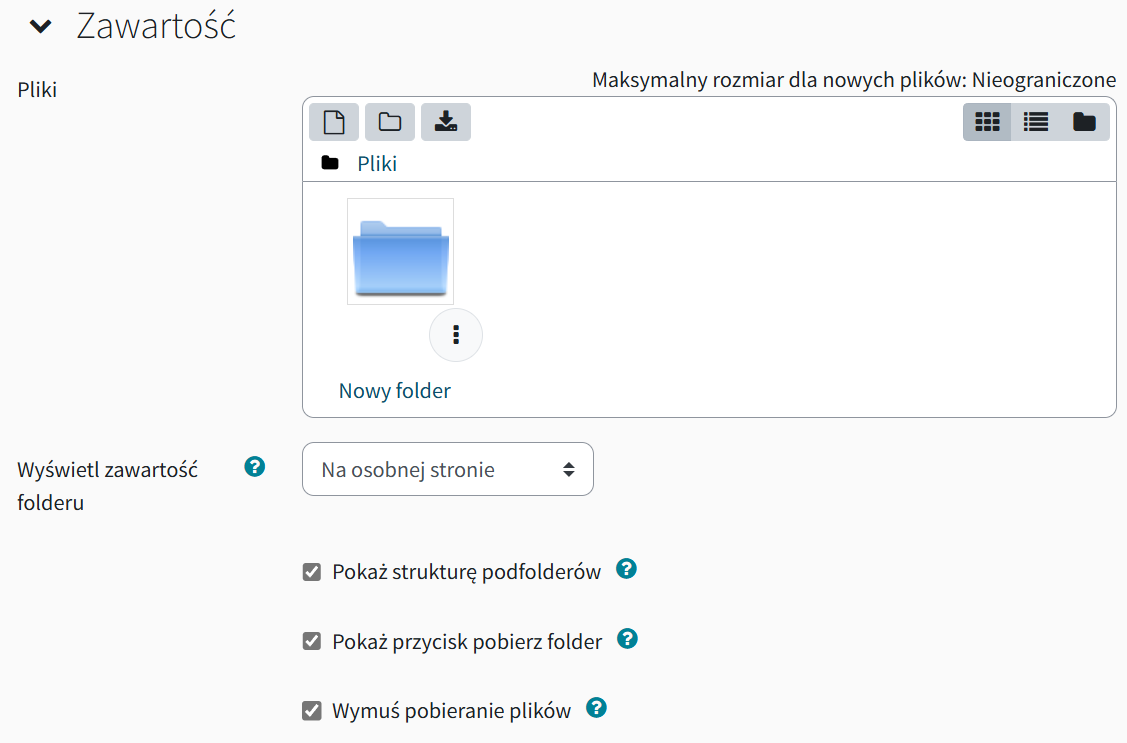Open help for Wymuś pobieranie plików
Viewport: 1127px width, 743px height.
click(597, 708)
